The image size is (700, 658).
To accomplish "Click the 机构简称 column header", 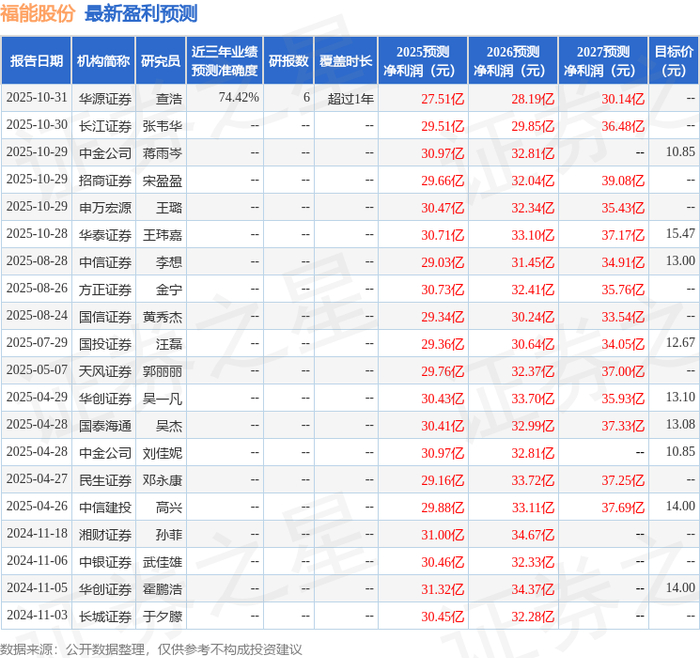I will (103, 61).
